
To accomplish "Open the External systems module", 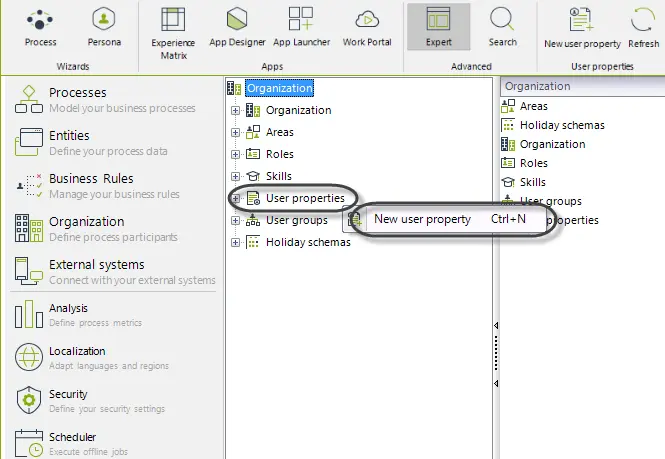I will [x=115, y=271].
